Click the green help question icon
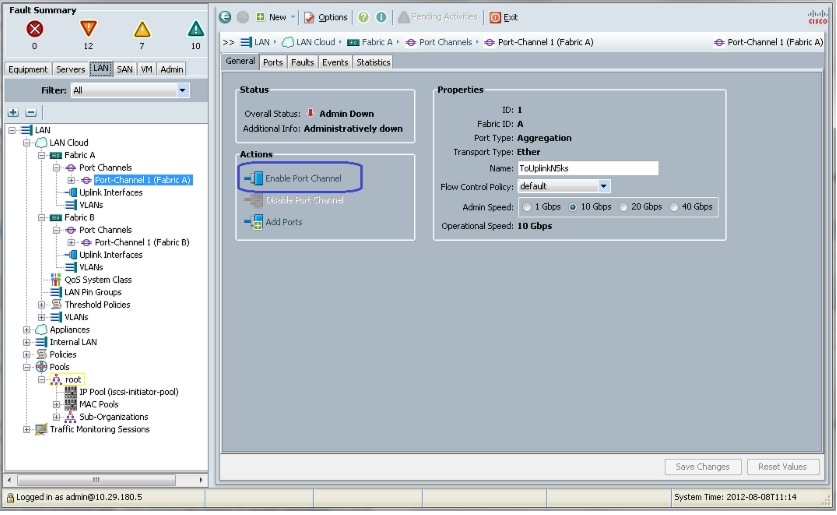This screenshot has width=837, height=515. [x=364, y=17]
